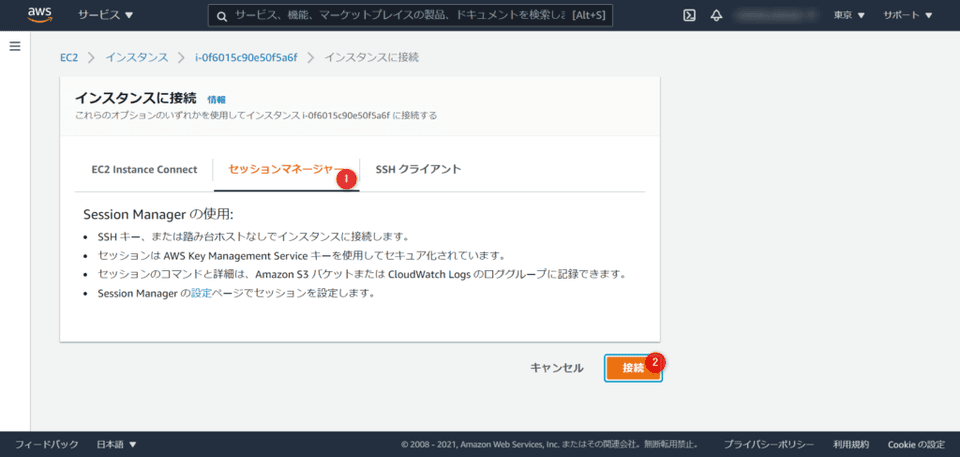Image resolution: width=960 pixels, height=457 pixels.
Task: Expand the サポート support menu
Action: click(908, 15)
